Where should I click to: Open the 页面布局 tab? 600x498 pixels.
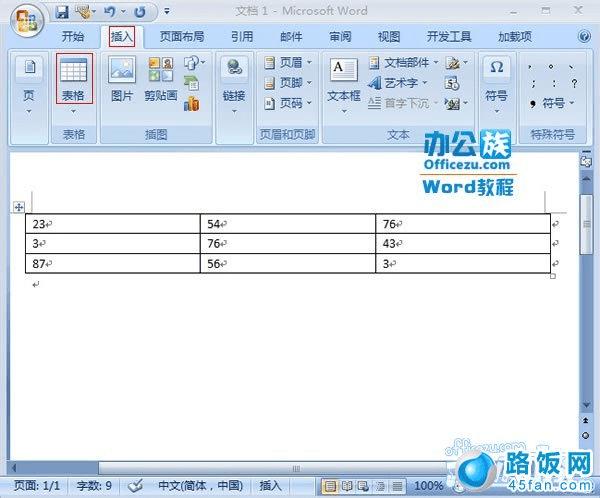(182, 37)
